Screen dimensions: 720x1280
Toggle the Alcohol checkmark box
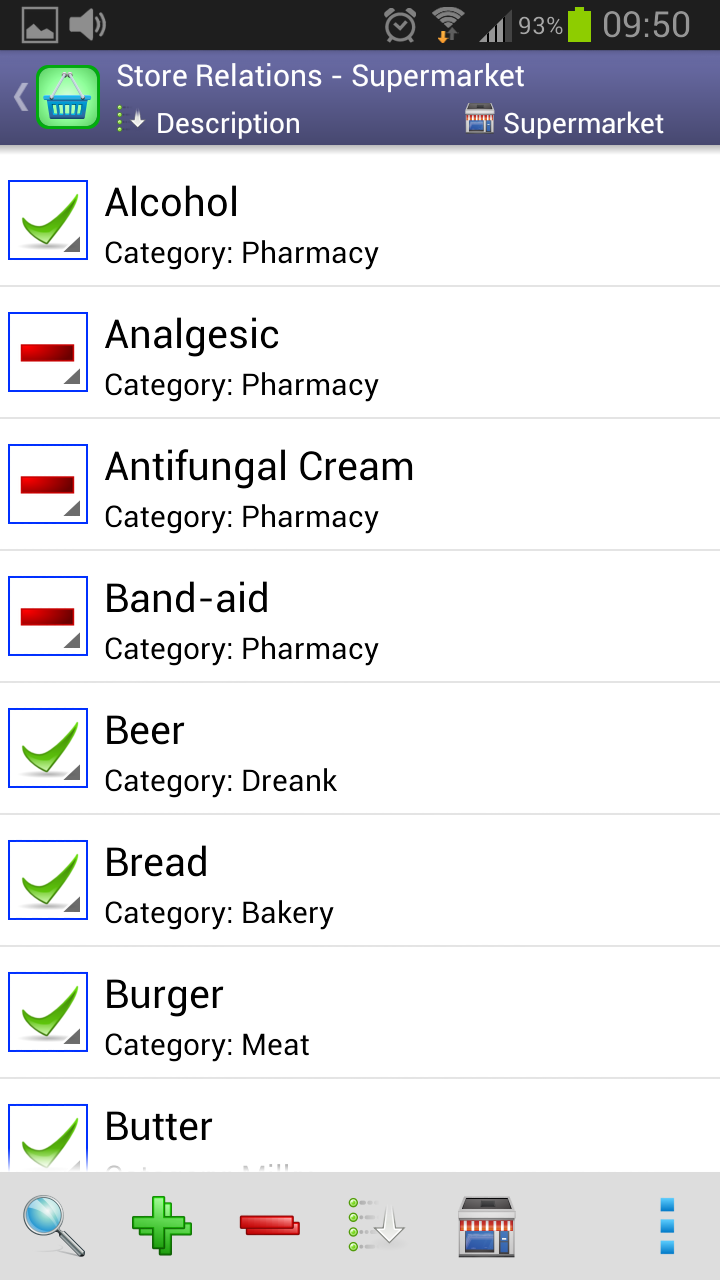tap(48, 220)
